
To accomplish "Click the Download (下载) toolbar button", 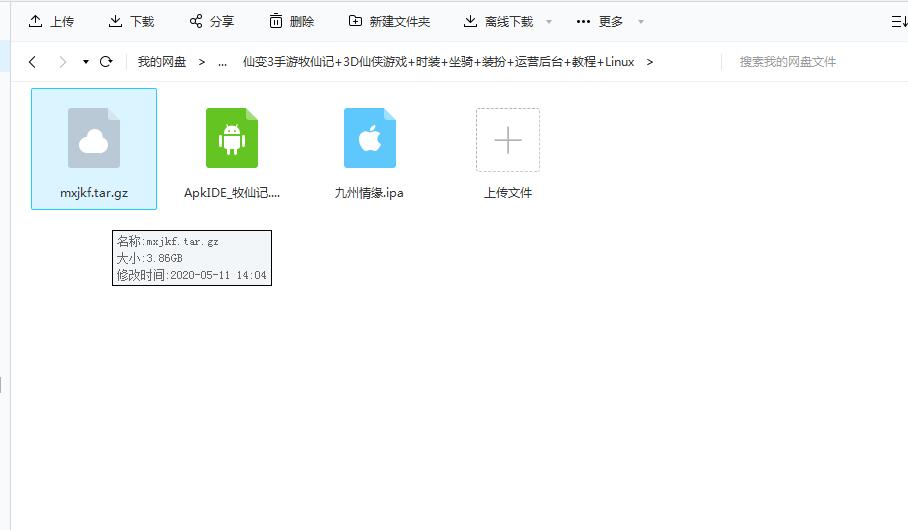I will (131, 21).
